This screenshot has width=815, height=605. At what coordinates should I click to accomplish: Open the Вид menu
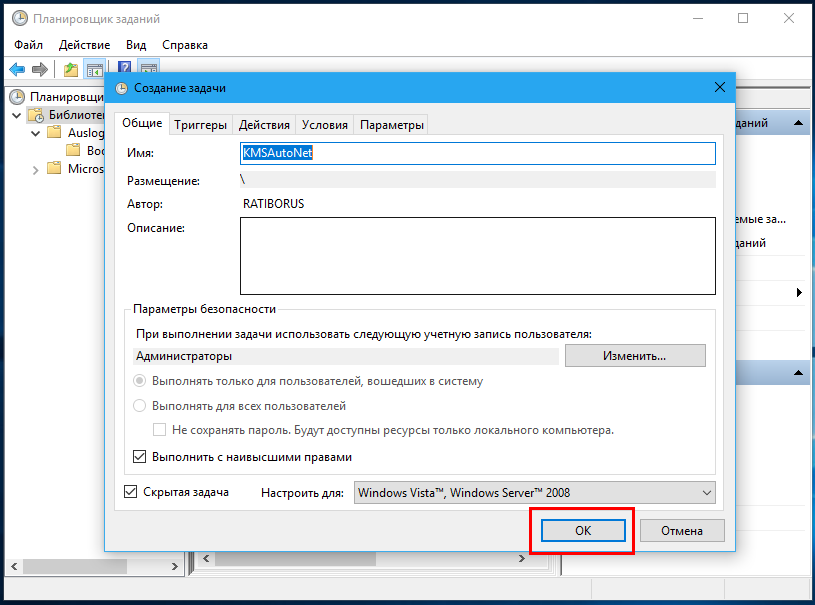tap(136, 45)
